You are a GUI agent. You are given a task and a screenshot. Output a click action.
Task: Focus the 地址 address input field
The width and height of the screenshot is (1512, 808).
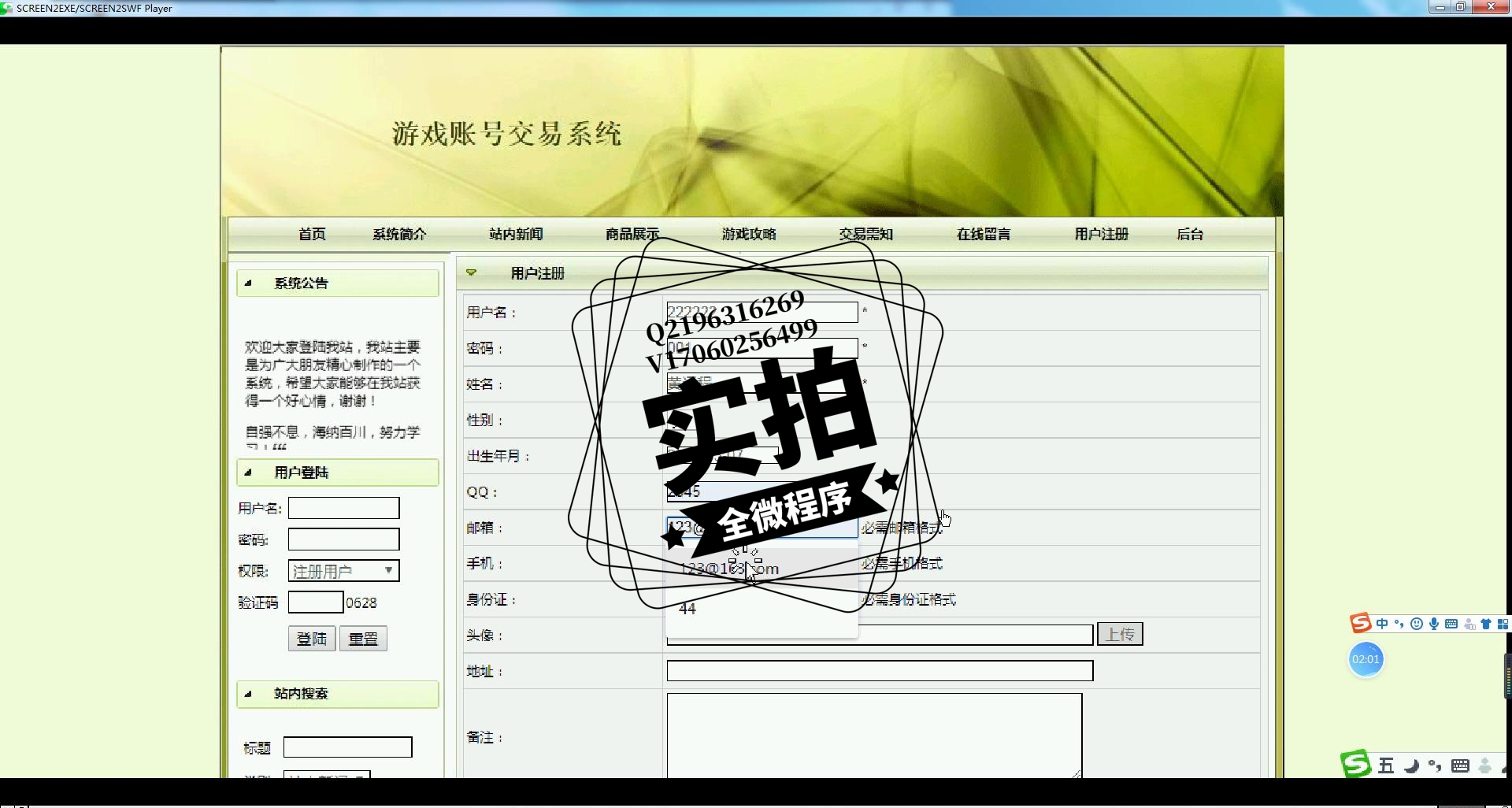click(880, 671)
